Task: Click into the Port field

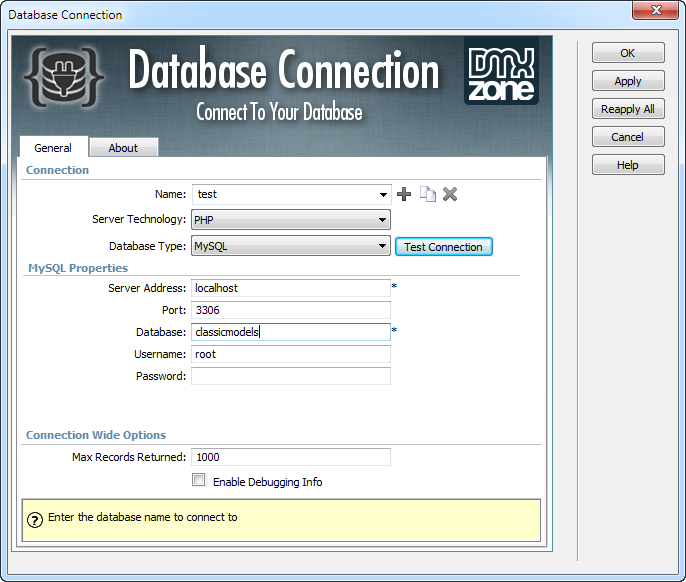Action: [291, 310]
